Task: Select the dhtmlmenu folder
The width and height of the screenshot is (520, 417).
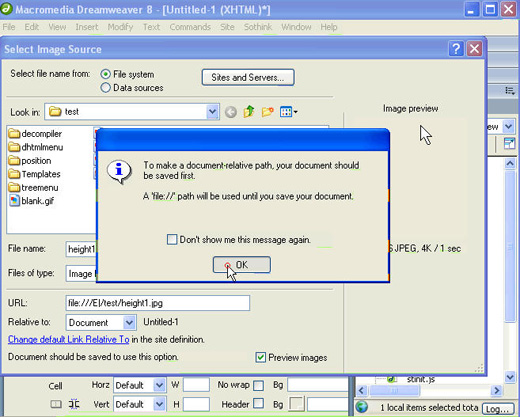Action: 36,147
